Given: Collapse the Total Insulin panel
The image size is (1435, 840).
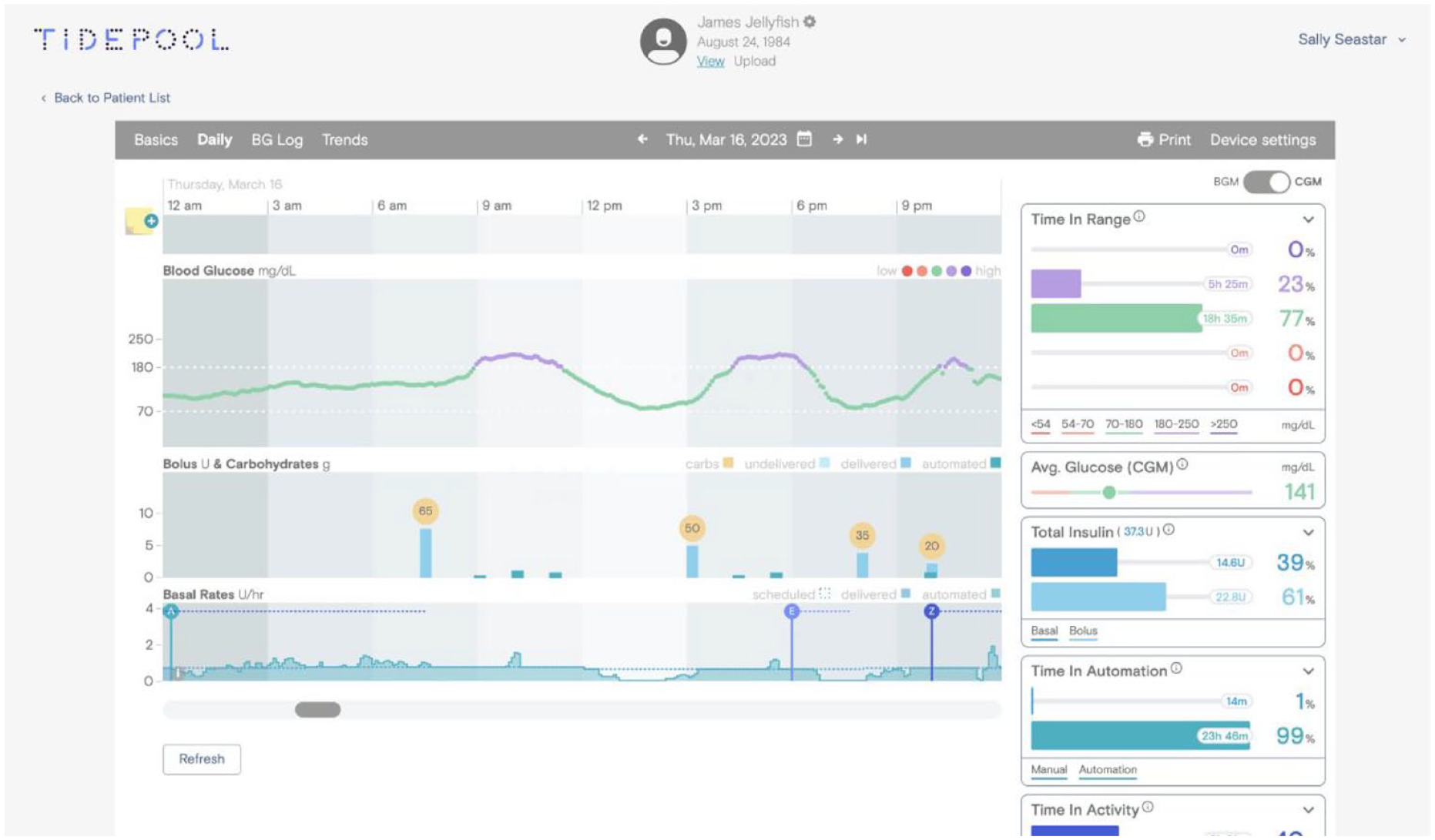Looking at the screenshot, I should pos(1308,533).
